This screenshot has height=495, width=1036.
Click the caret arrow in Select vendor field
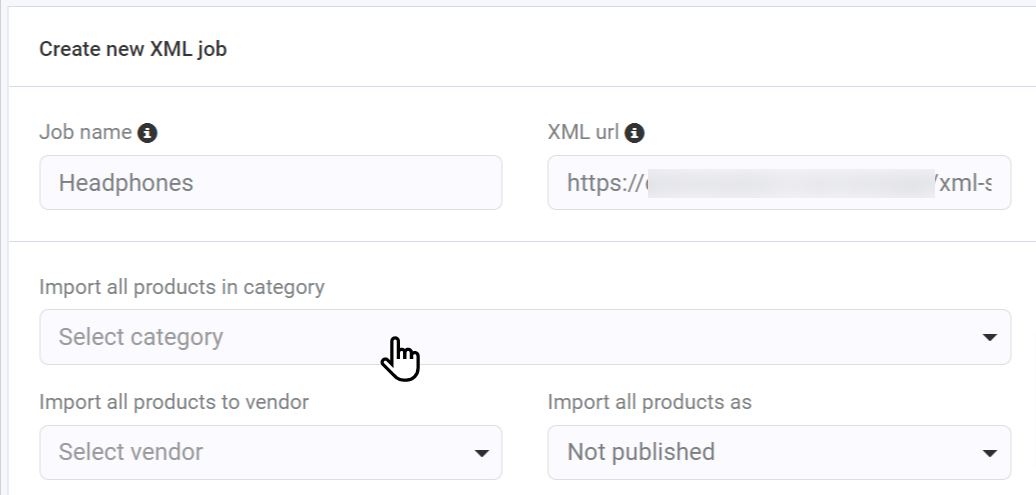tap(482, 453)
